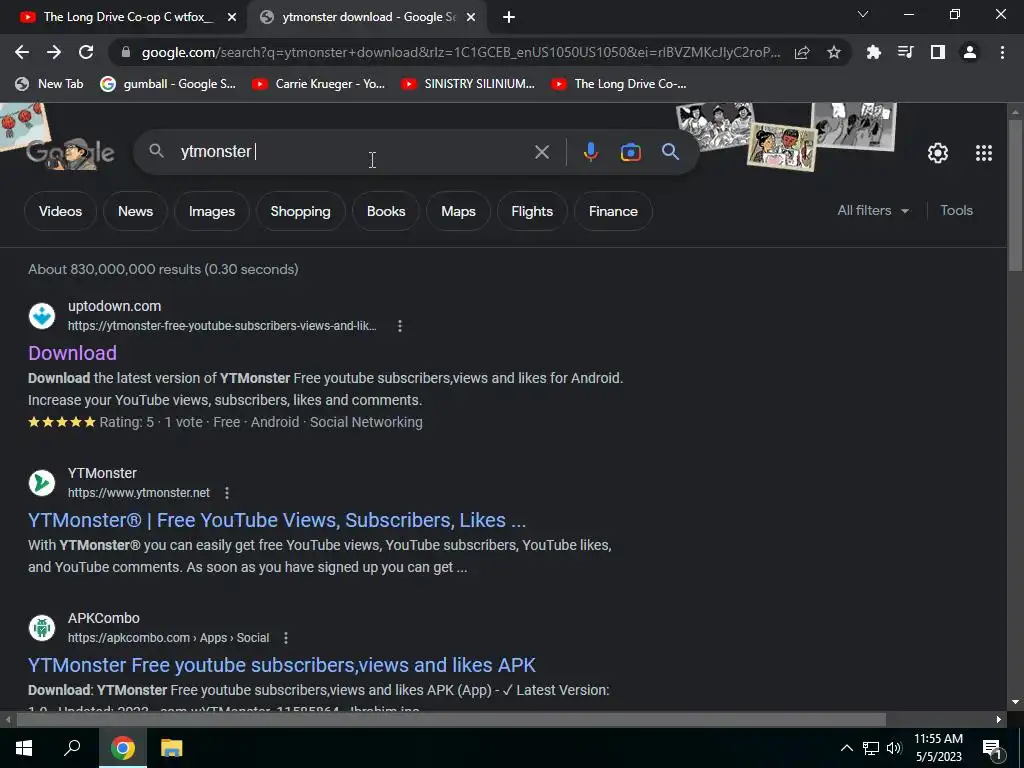Open the Extensions puzzle icon
Screen dimensions: 1024x768
click(874, 52)
